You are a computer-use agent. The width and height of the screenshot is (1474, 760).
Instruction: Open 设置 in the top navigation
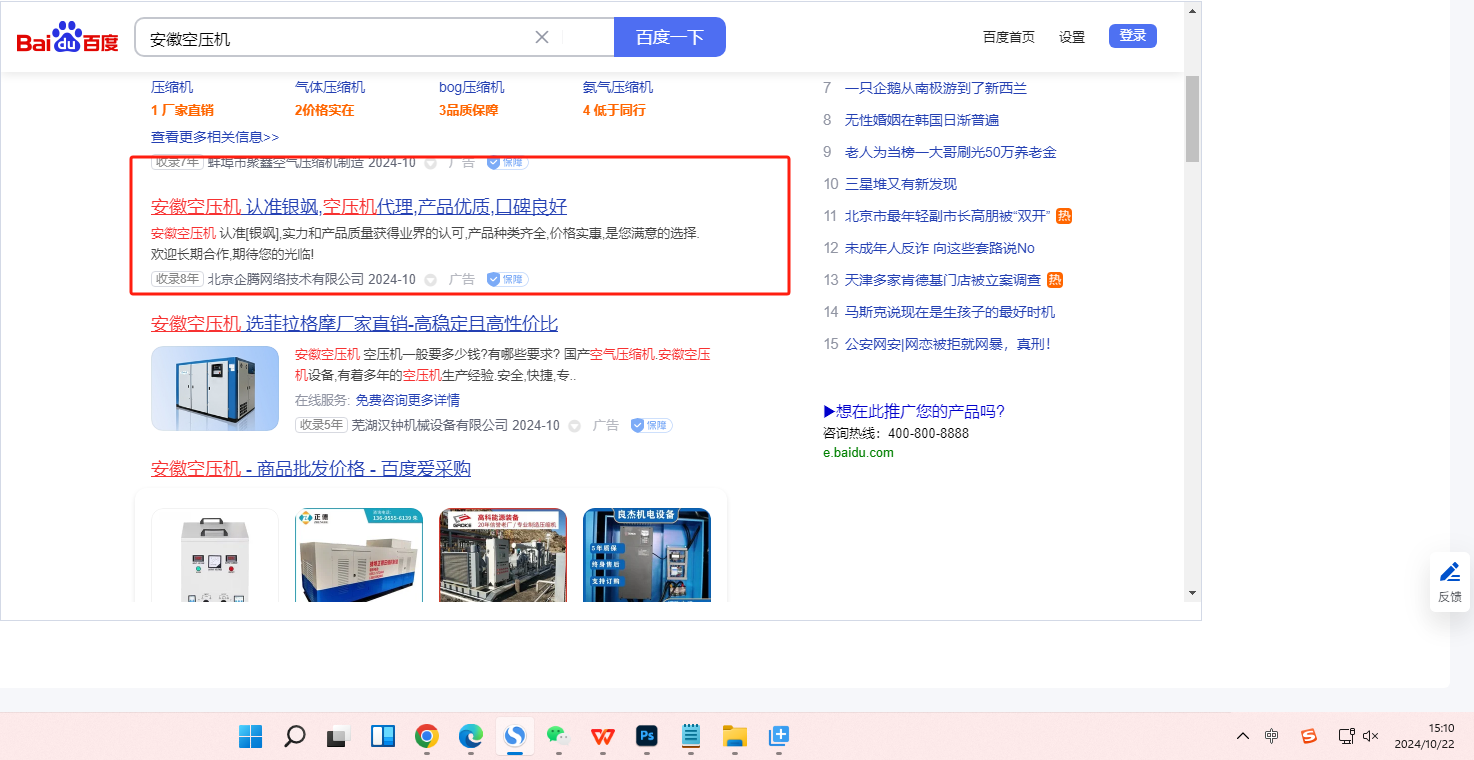point(1072,37)
